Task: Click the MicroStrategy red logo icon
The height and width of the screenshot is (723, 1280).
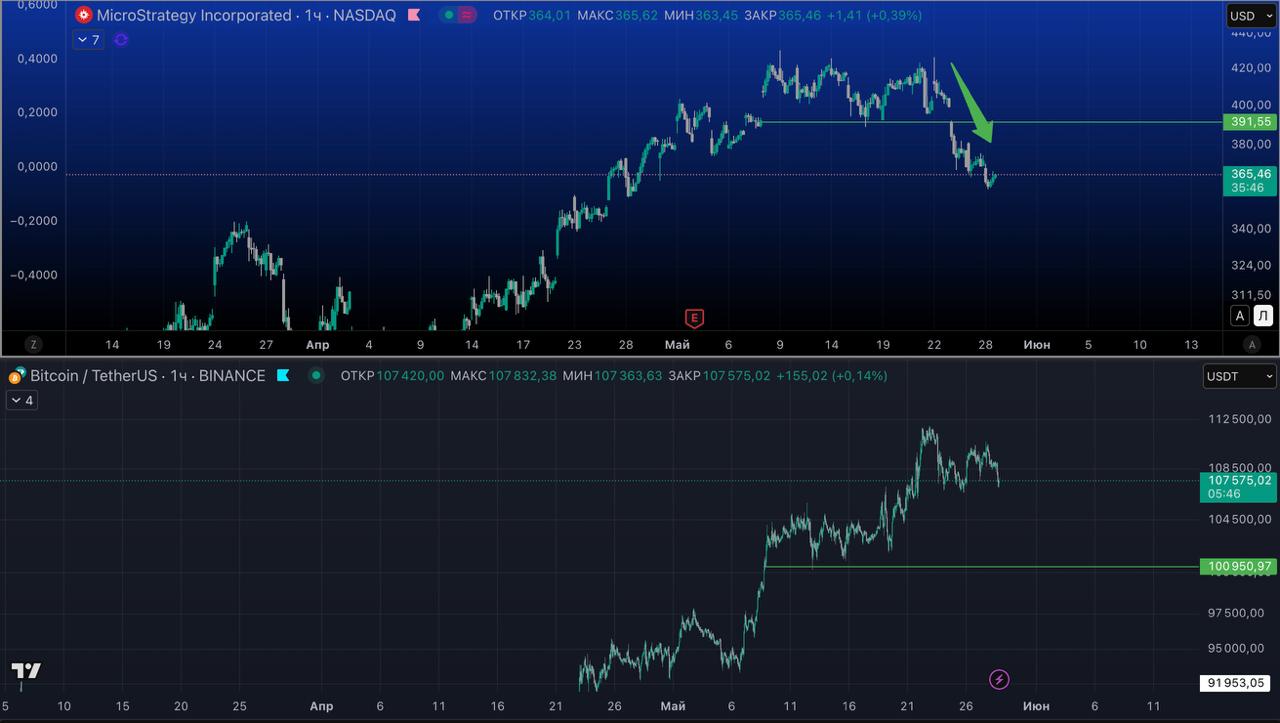Action: pyautogui.click(x=84, y=16)
